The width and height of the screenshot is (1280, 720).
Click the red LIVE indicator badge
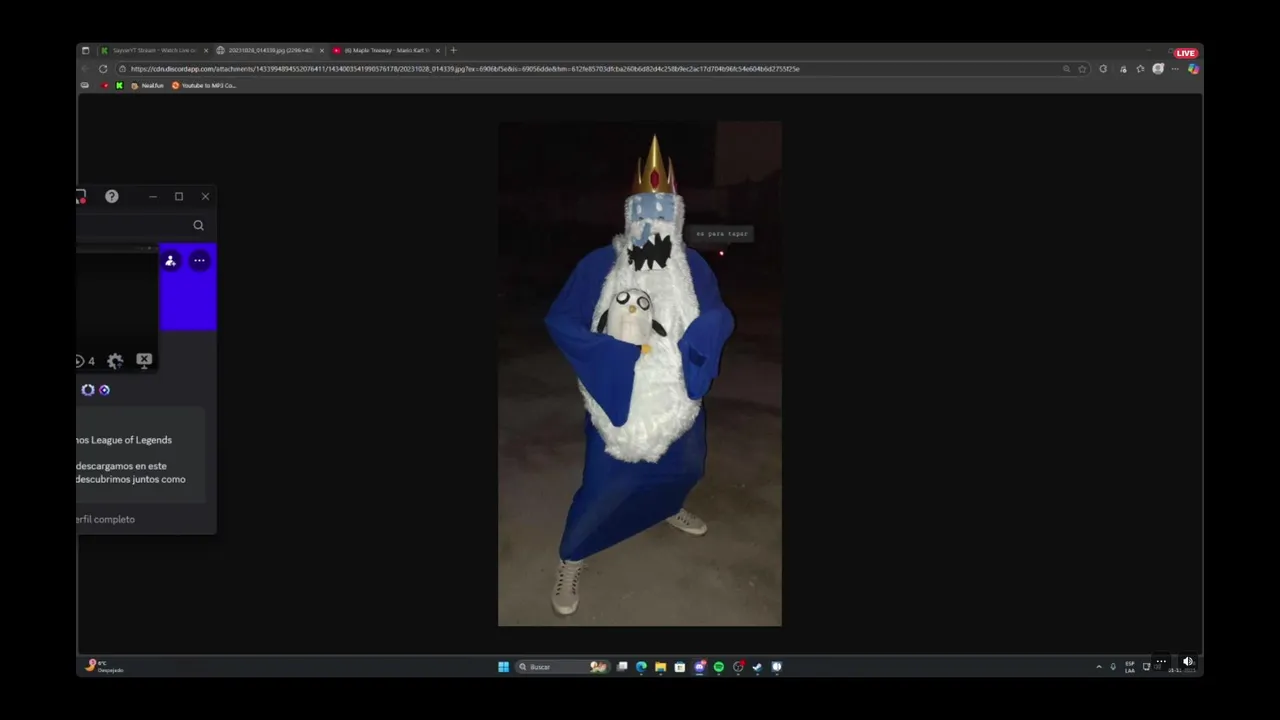pos(1186,53)
